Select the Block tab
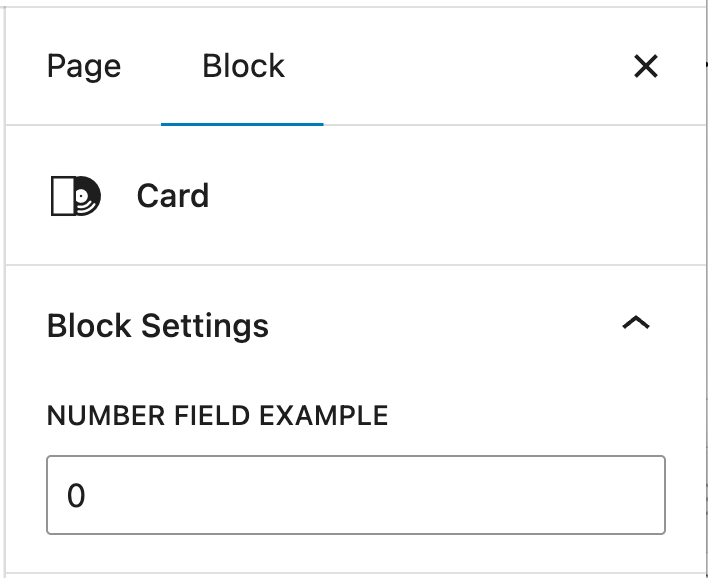Screen dimensions: 708x578 tap(243, 67)
